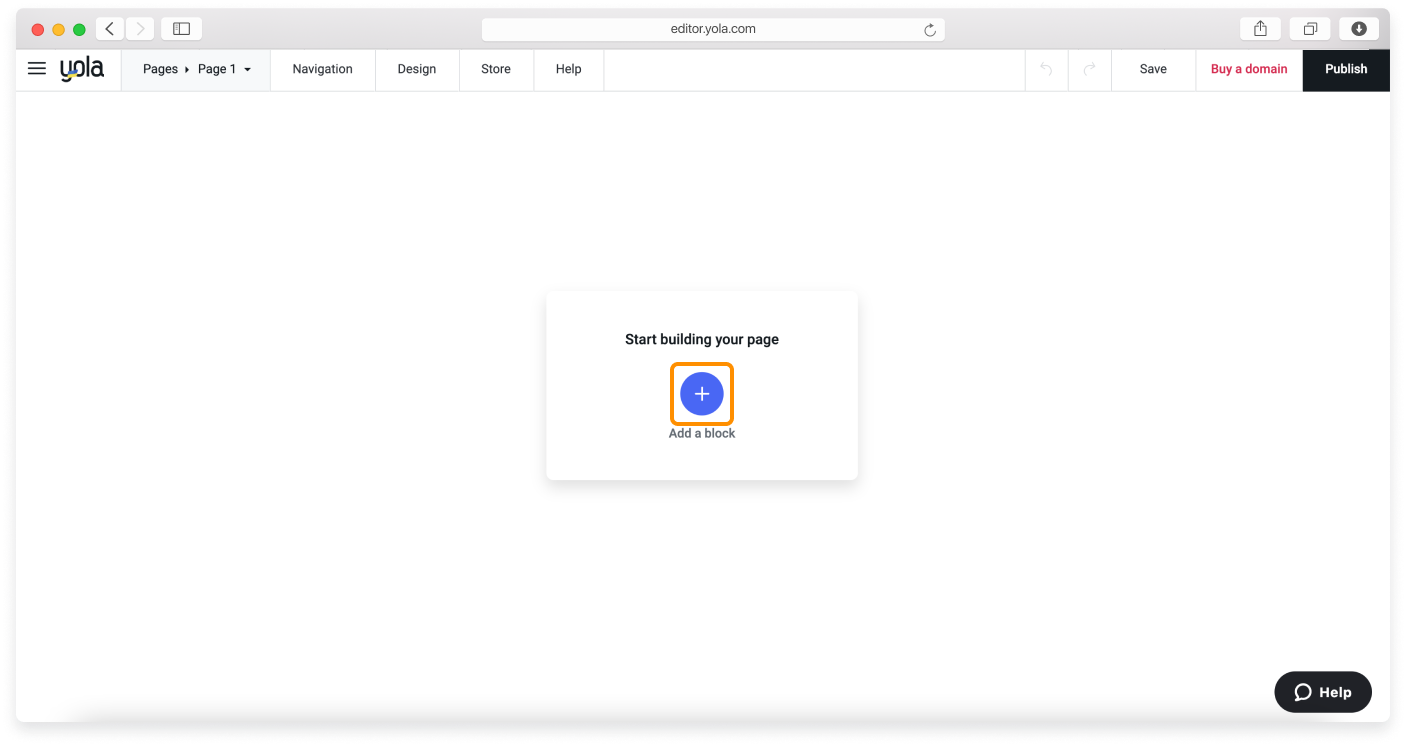Click the blue plus Add a block button
Viewport: 1406px width, 746px height.
[702, 394]
